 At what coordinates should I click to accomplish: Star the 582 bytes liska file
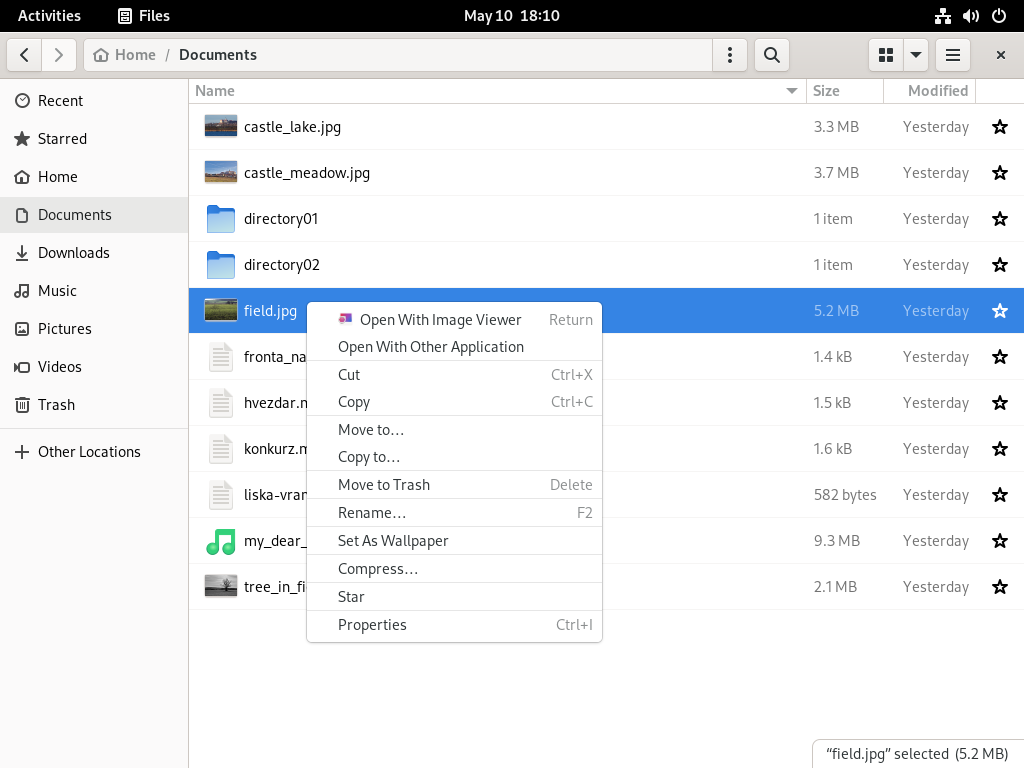(x=1000, y=495)
